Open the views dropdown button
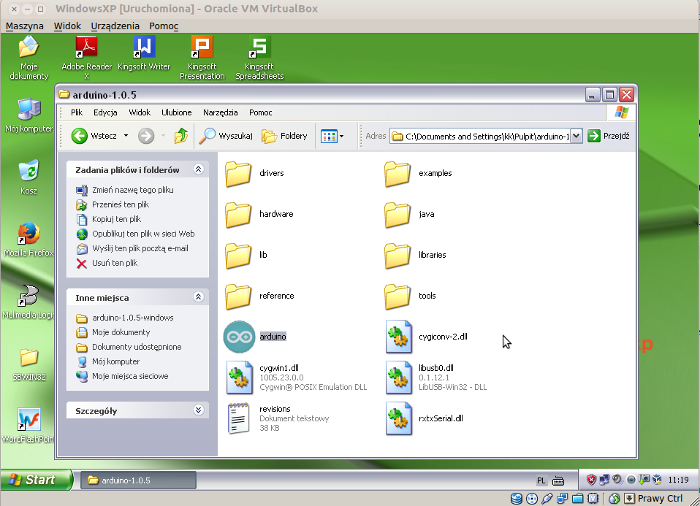The height and width of the screenshot is (506, 700). click(x=332, y=136)
